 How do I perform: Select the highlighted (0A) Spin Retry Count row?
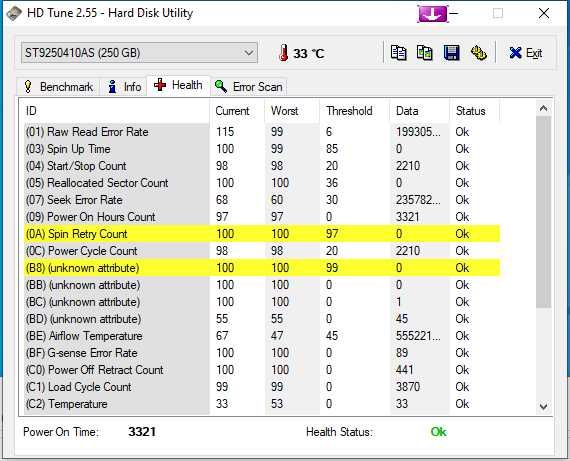coord(262,234)
